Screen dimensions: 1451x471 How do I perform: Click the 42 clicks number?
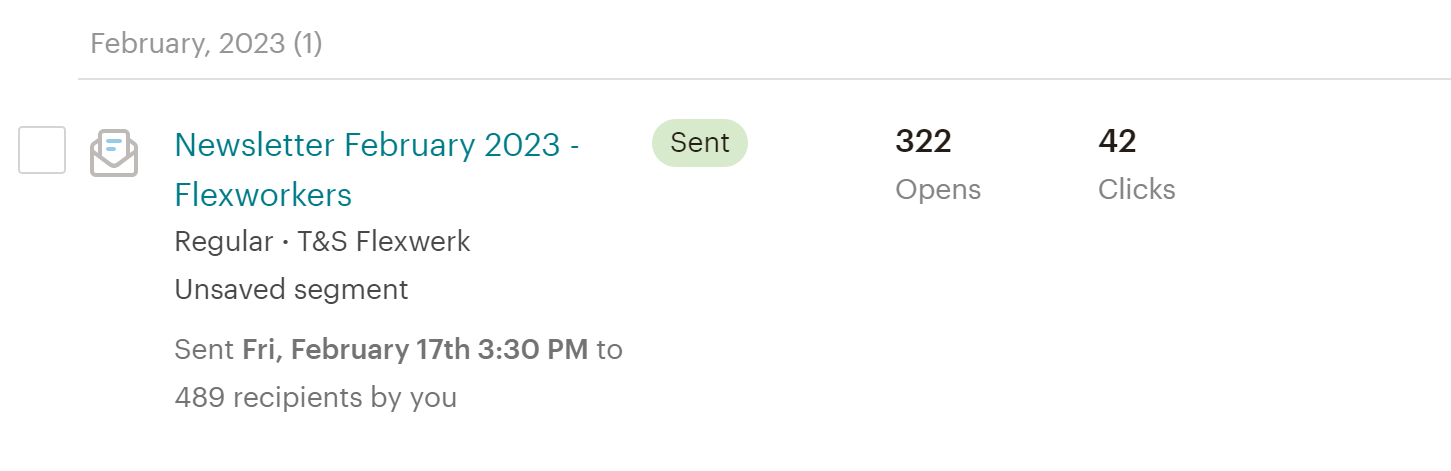[x=1117, y=142]
